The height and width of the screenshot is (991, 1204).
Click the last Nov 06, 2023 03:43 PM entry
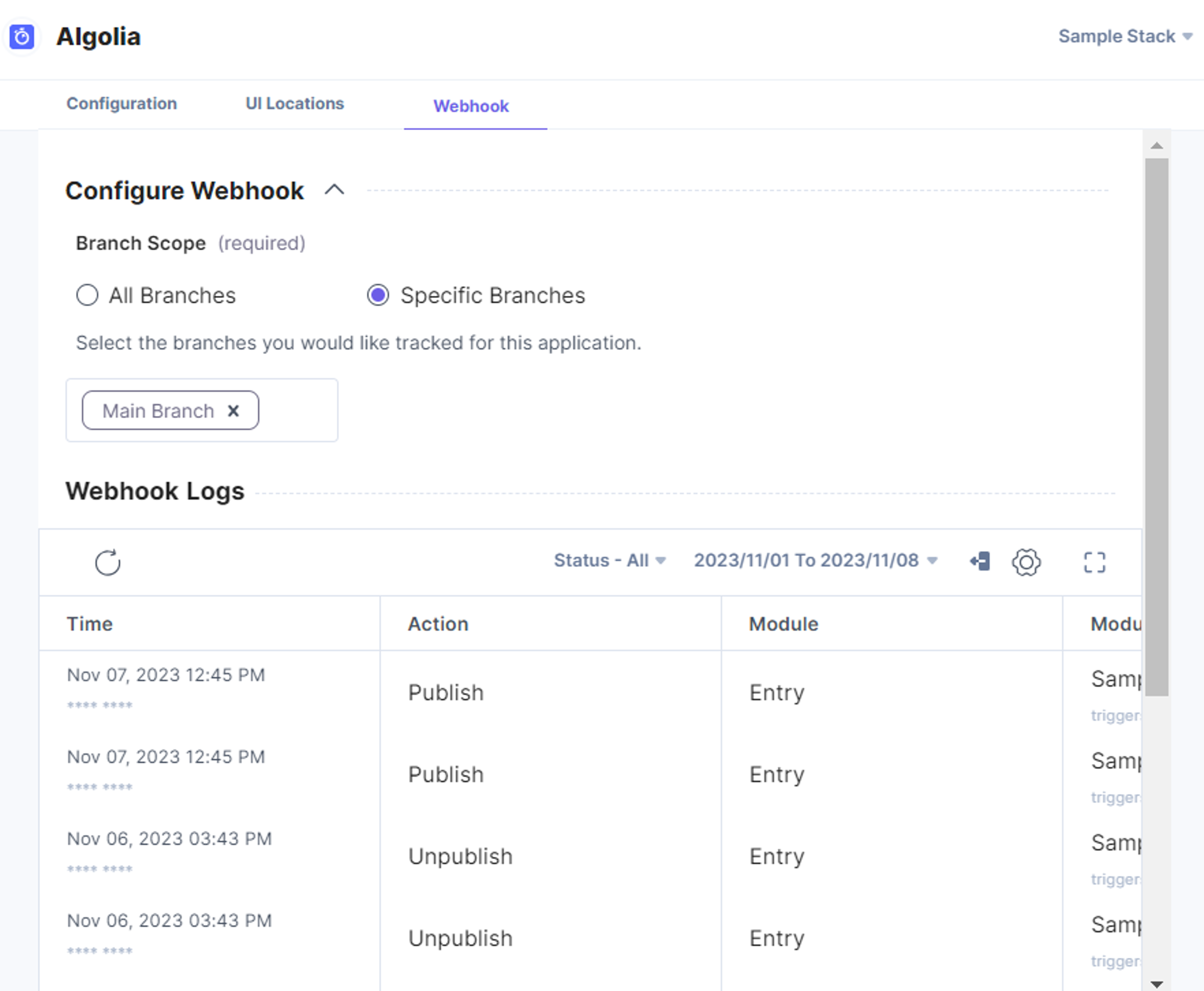pos(170,921)
